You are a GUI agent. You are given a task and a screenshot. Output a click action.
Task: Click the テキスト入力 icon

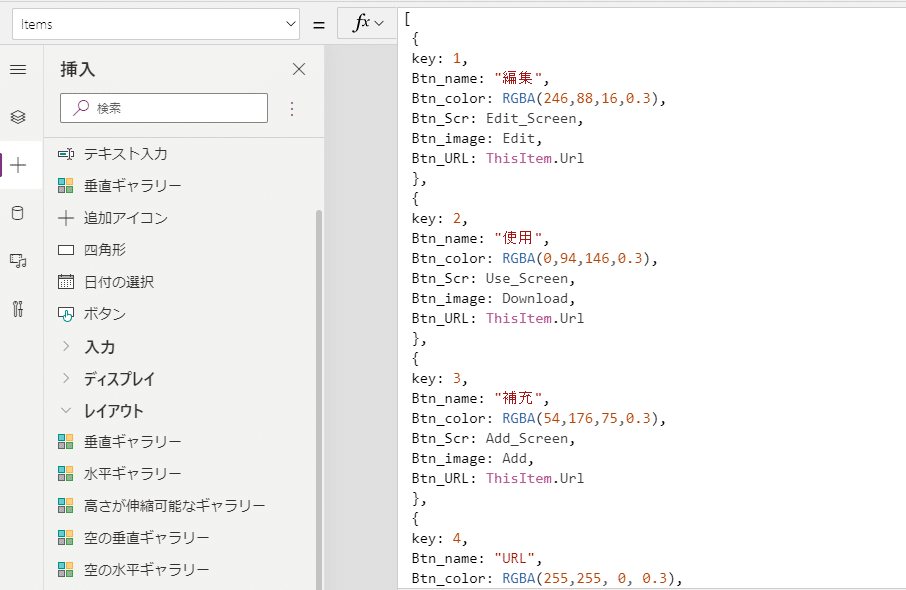(66, 154)
